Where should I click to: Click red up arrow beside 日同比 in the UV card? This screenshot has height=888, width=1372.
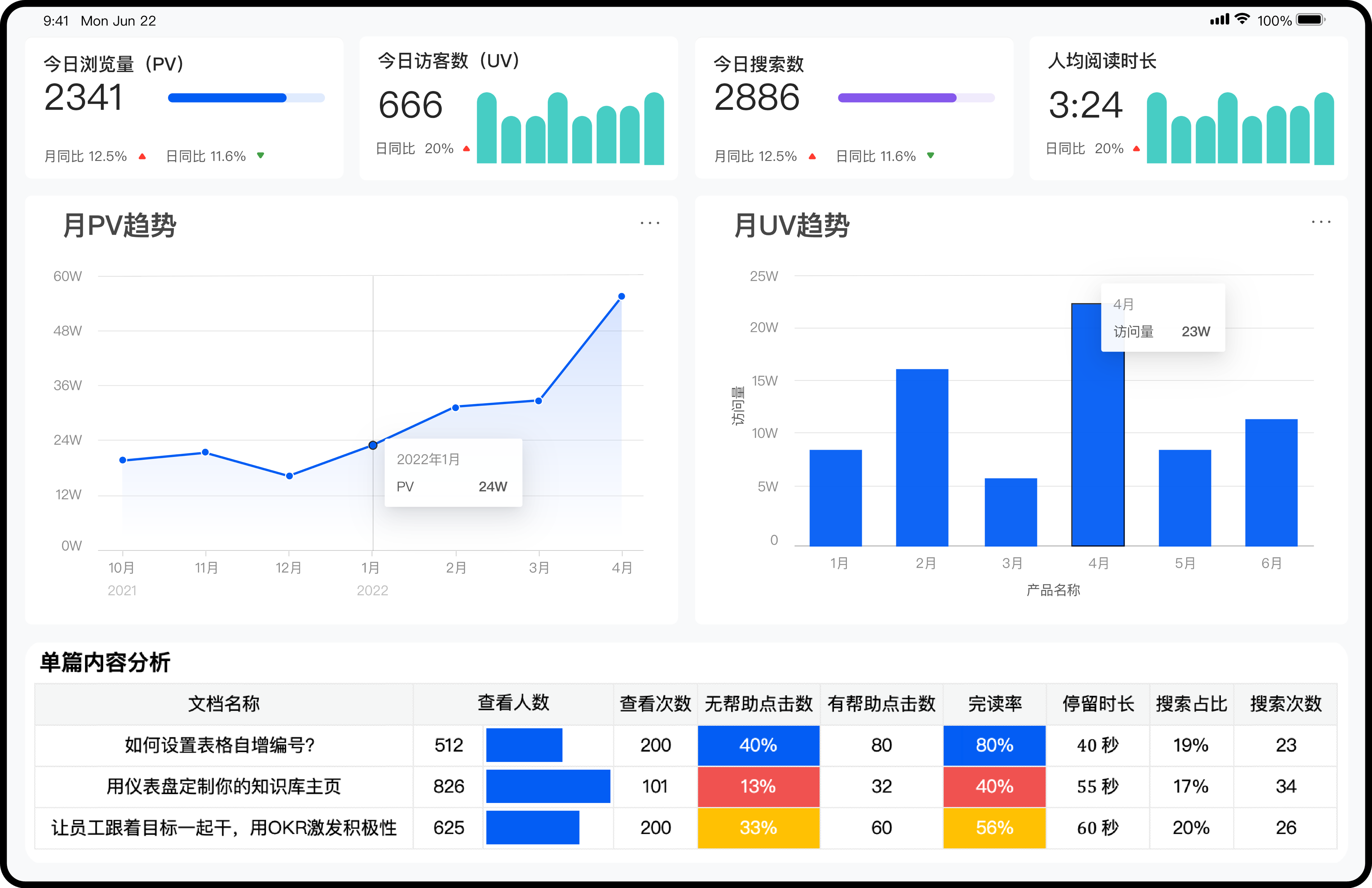(466, 149)
